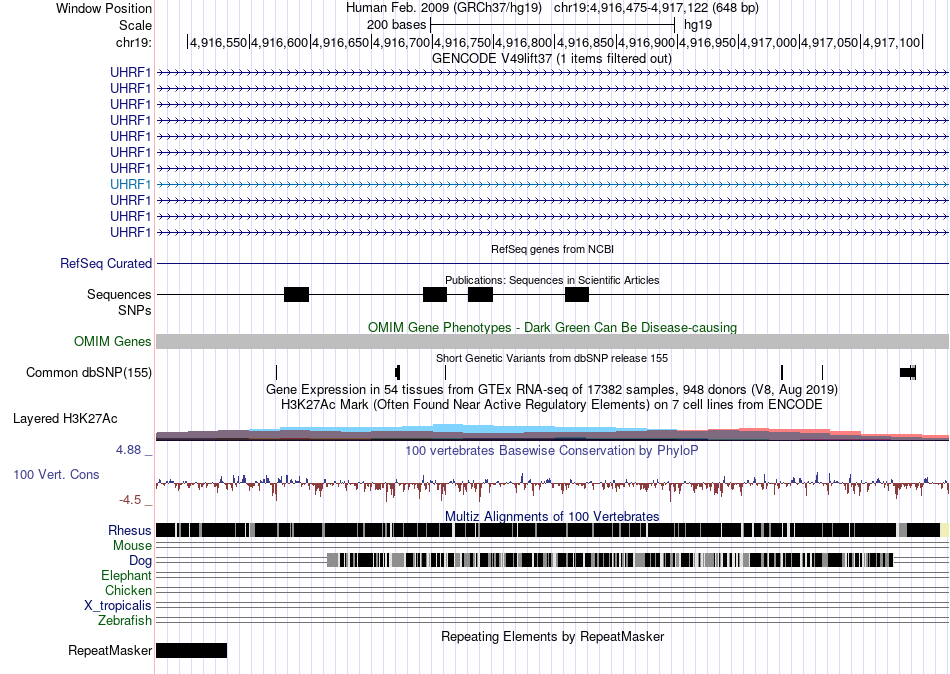Click the GTEx Gene Expression title line
This screenshot has height=674, width=950.
(552, 389)
